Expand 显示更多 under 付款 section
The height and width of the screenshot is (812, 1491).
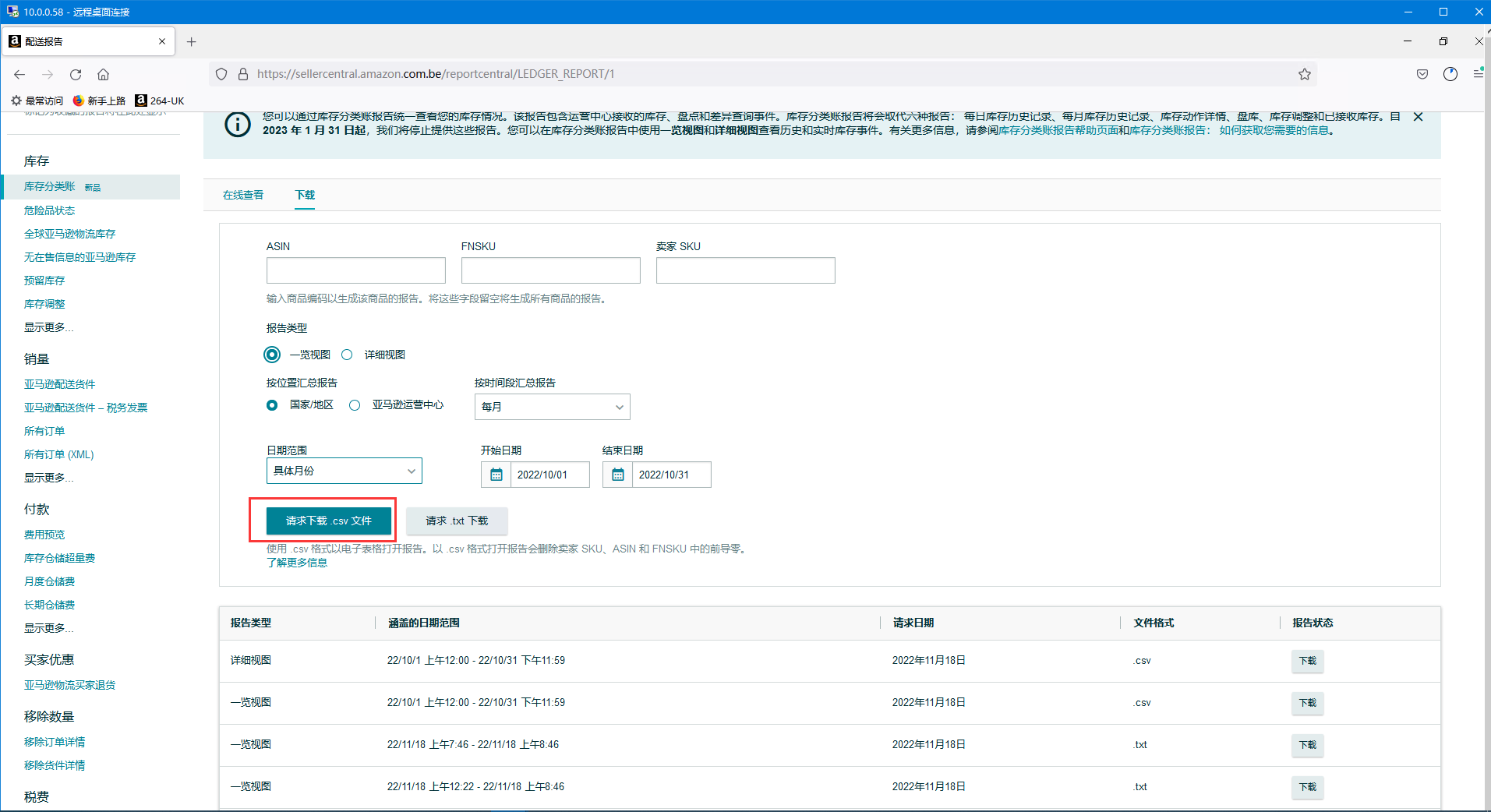(x=48, y=628)
